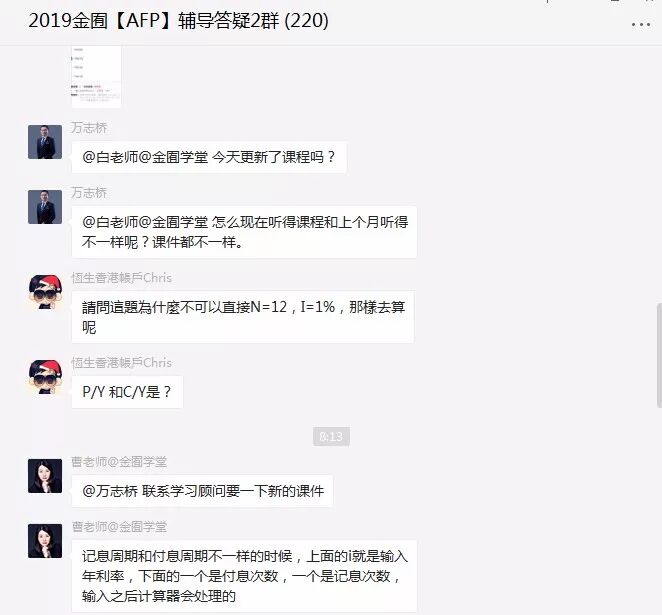Click sender name 恒生香港帳戶Chris above the N=12 message
This screenshot has width=662, height=615.
coord(122,278)
